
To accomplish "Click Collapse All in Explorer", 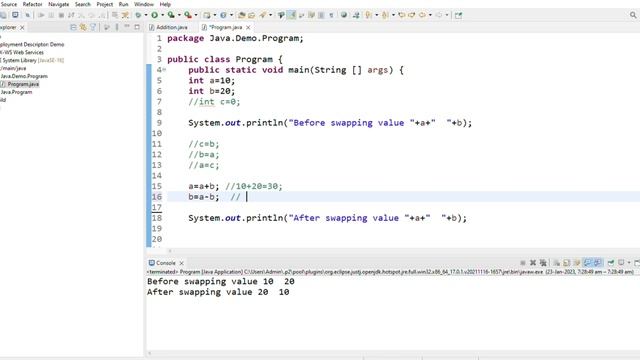I will click(x=73, y=27).
